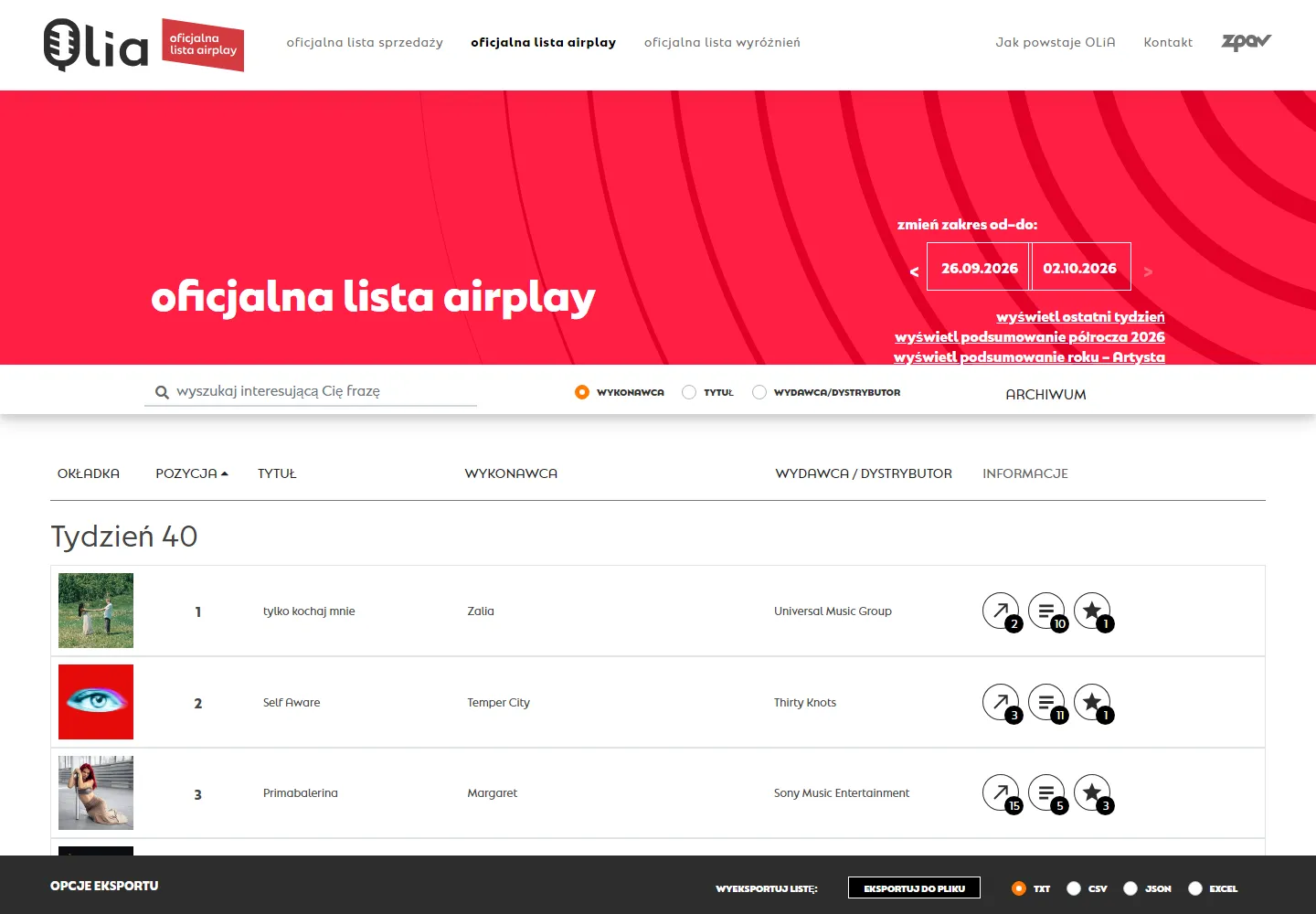Choose JSON export format
Viewport: 1316px width, 914px height.
(1130, 888)
